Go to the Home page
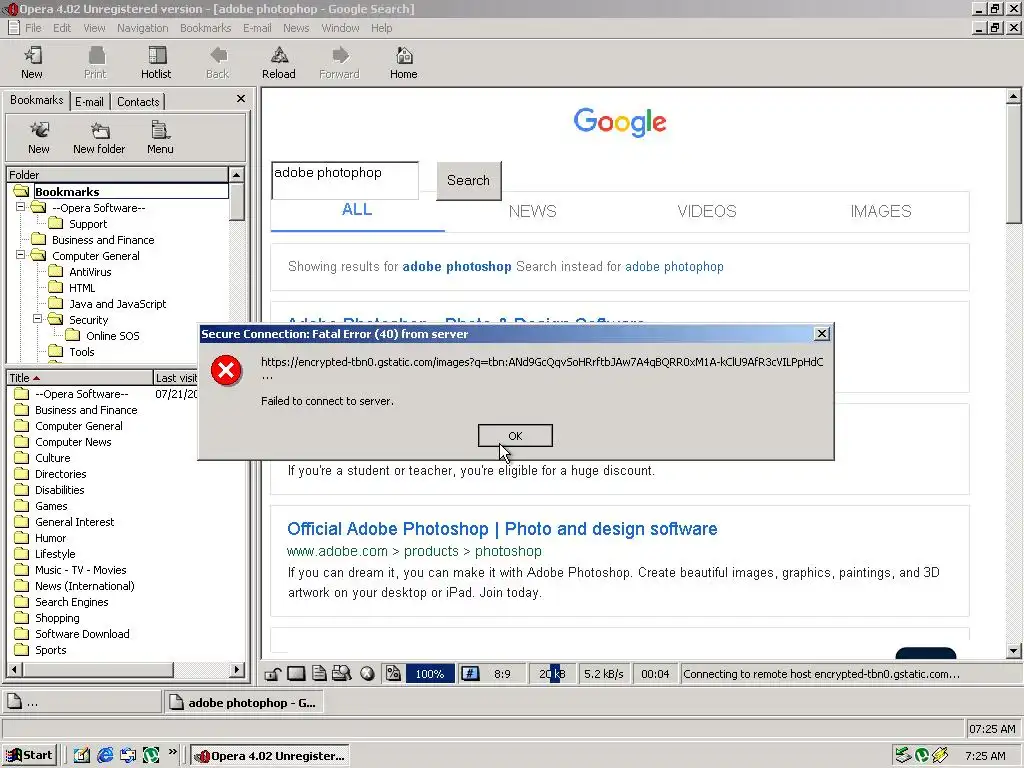The image size is (1024, 768). point(404,56)
